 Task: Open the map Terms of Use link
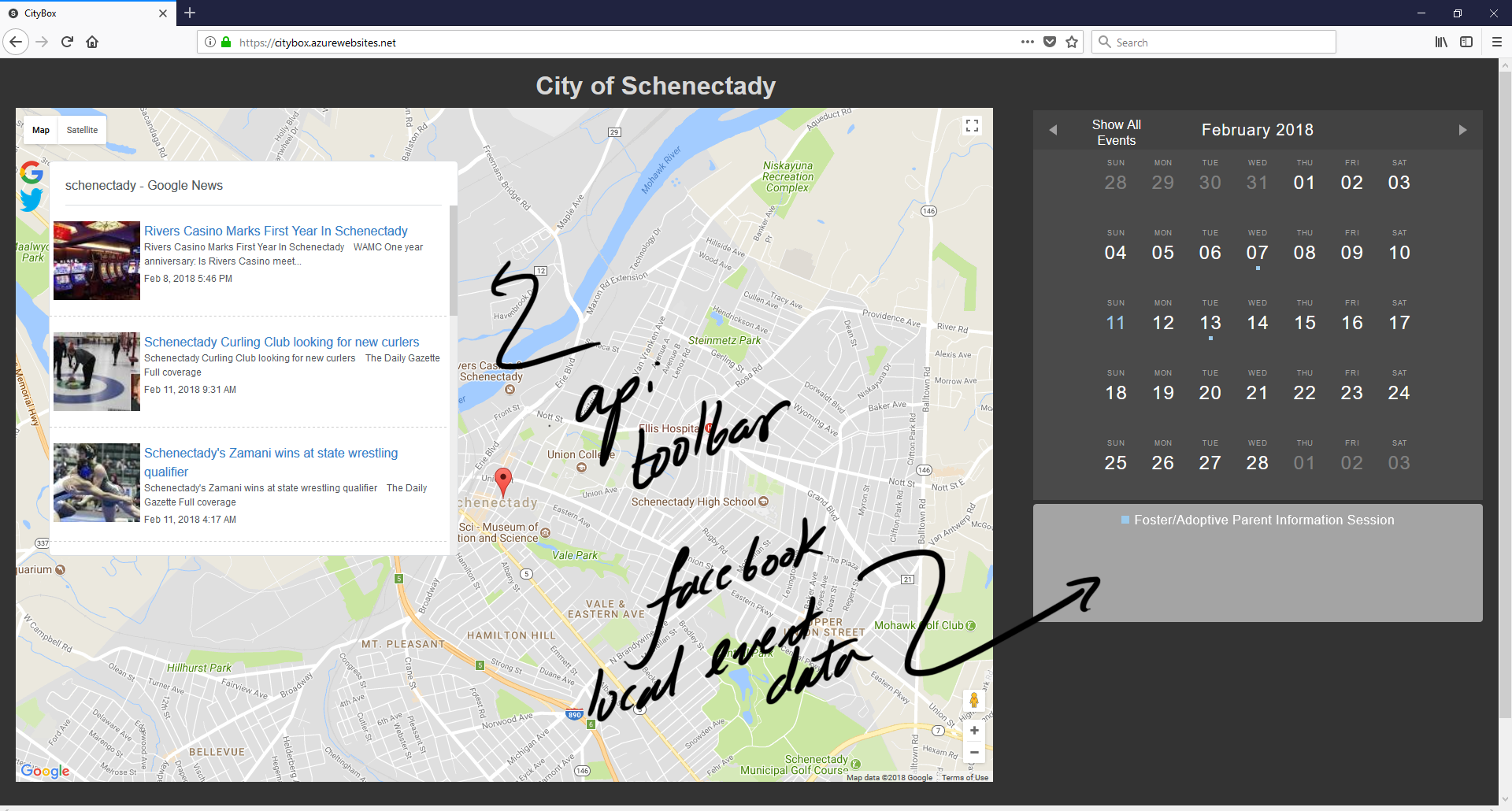tap(965, 777)
